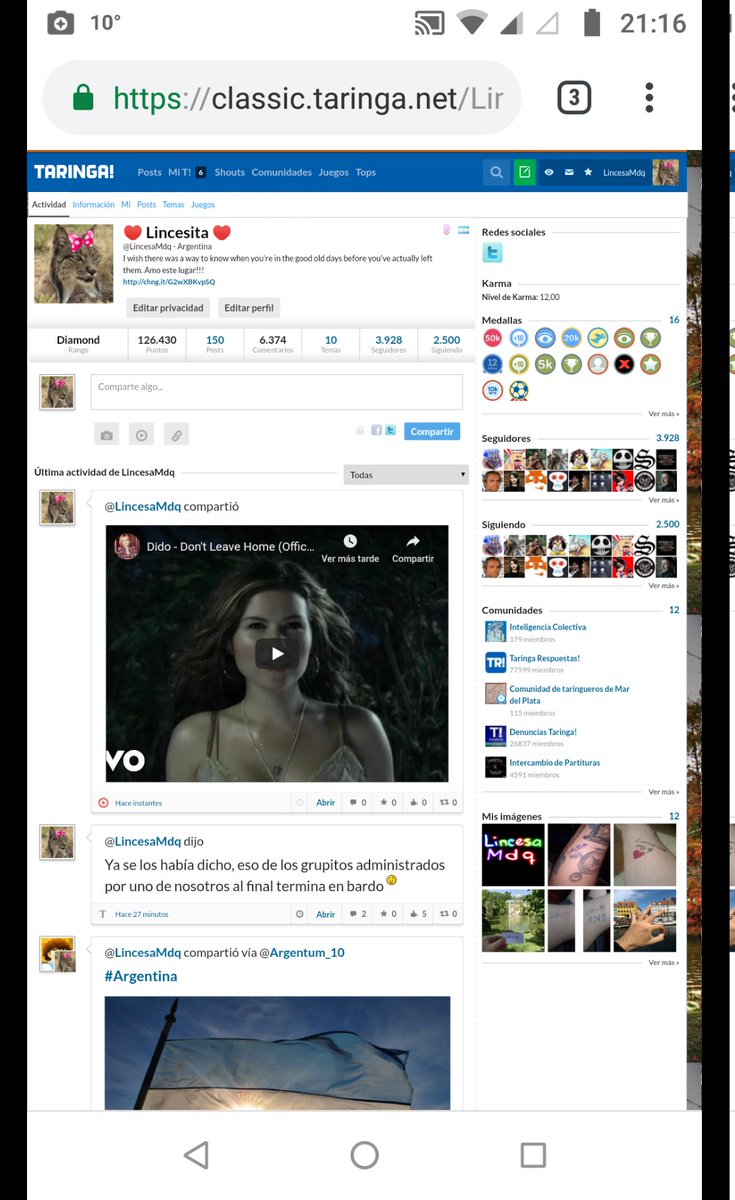Screen dimensions: 735x1200
Task: Open Comunidades in top navigation
Action: [282, 172]
